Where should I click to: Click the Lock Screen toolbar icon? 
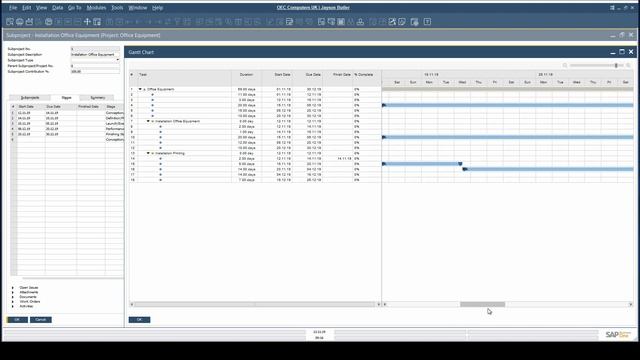(97, 22)
